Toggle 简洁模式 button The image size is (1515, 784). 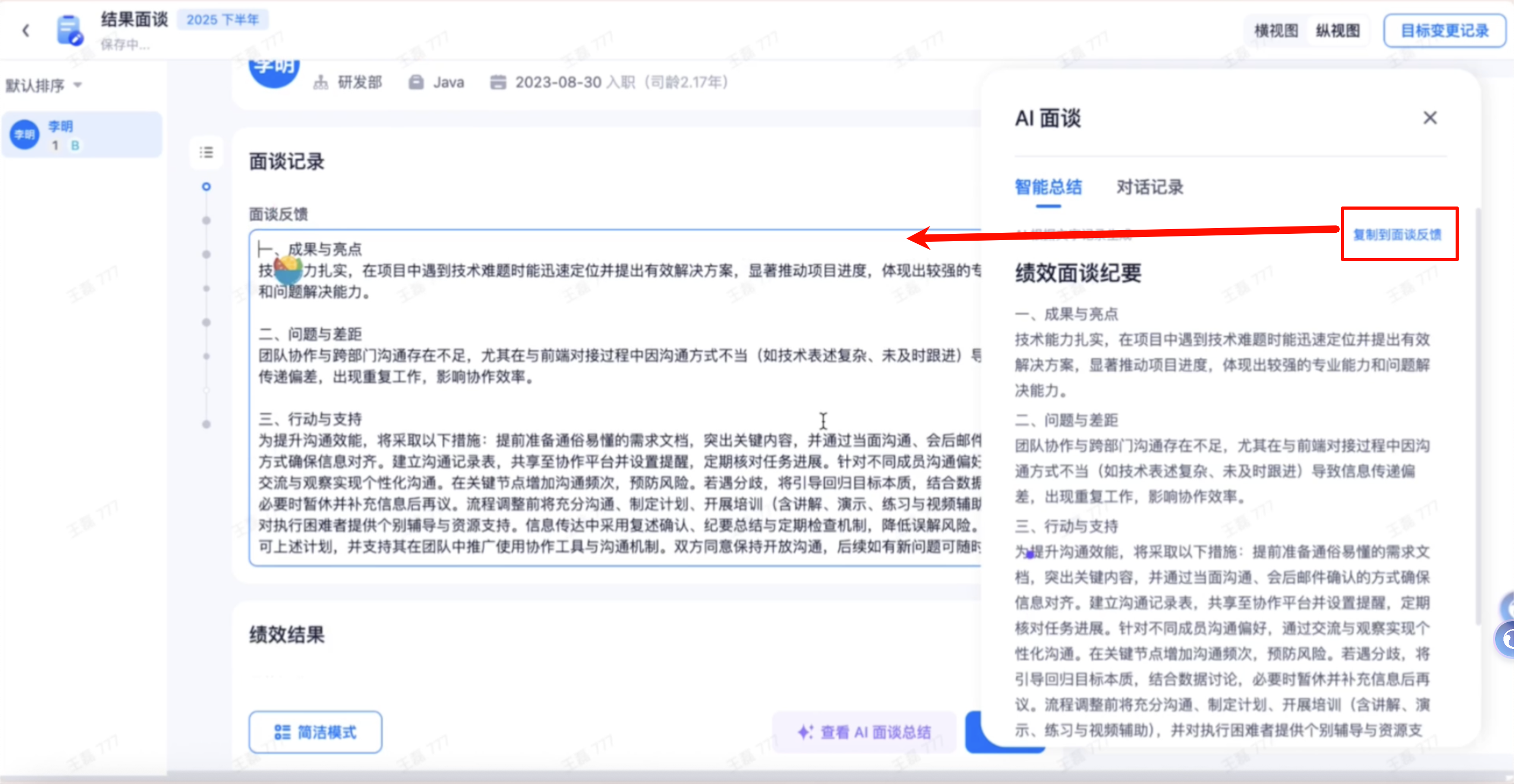(x=315, y=733)
